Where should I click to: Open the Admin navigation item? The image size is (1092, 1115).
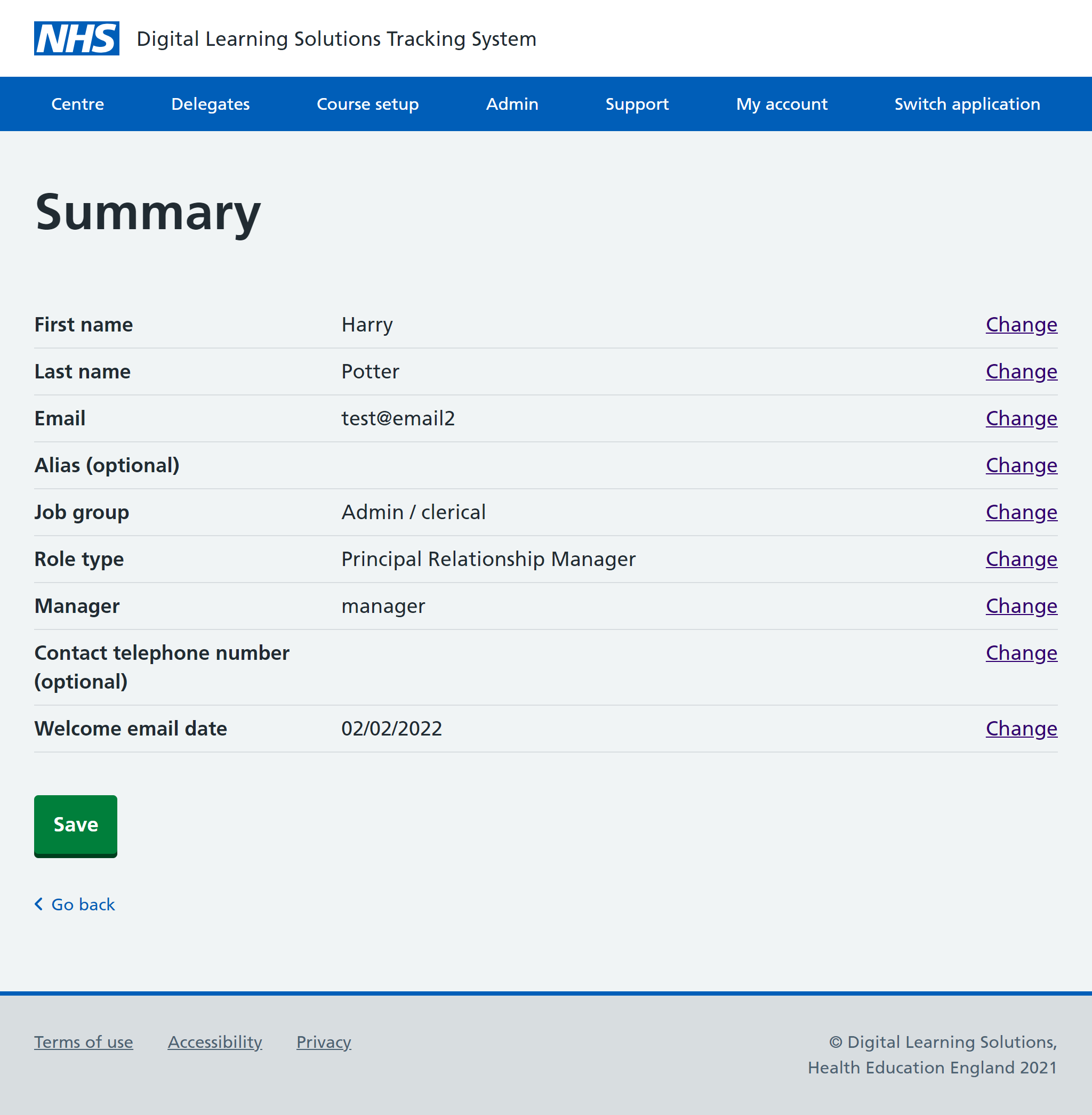click(x=511, y=104)
